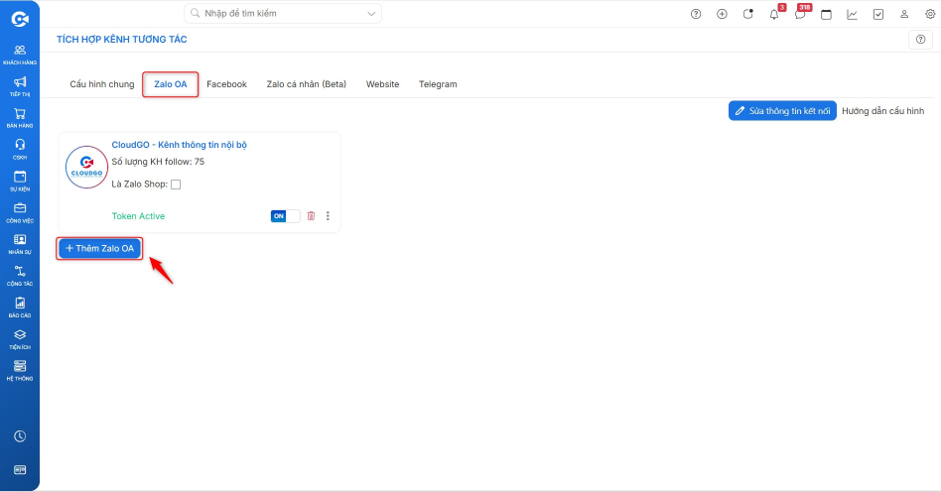Click the Sửa thông tin kết nối button
This screenshot has height=492, width=941.
(782, 111)
